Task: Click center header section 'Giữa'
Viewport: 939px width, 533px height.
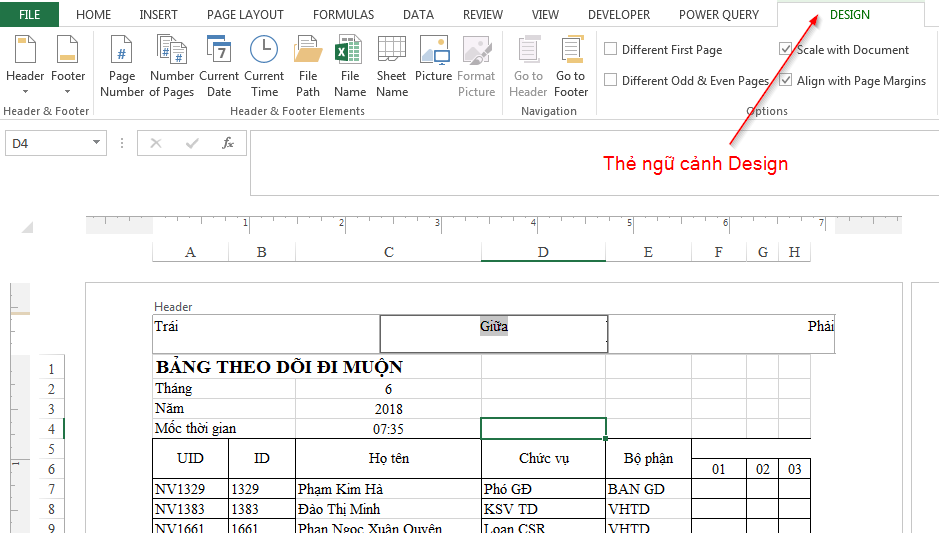Action: [493, 334]
